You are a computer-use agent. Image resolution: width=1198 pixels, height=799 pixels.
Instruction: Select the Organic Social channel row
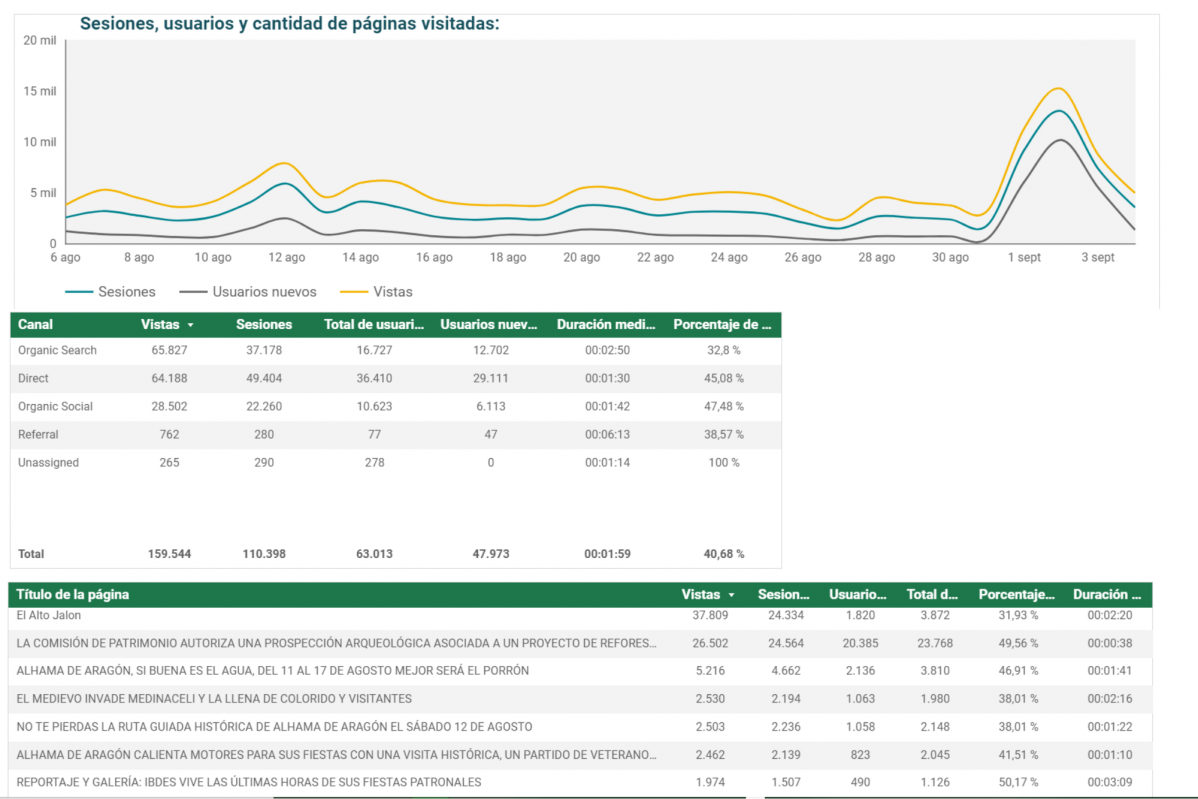pyautogui.click(x=395, y=406)
